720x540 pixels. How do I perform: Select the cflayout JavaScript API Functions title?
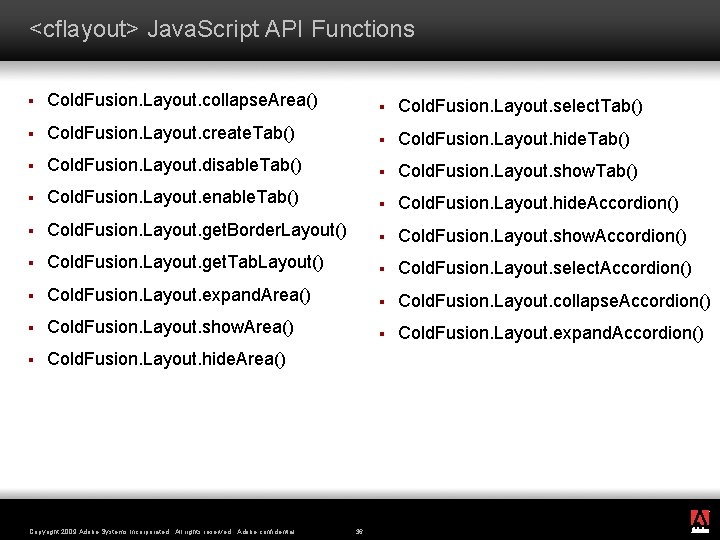click(x=222, y=29)
